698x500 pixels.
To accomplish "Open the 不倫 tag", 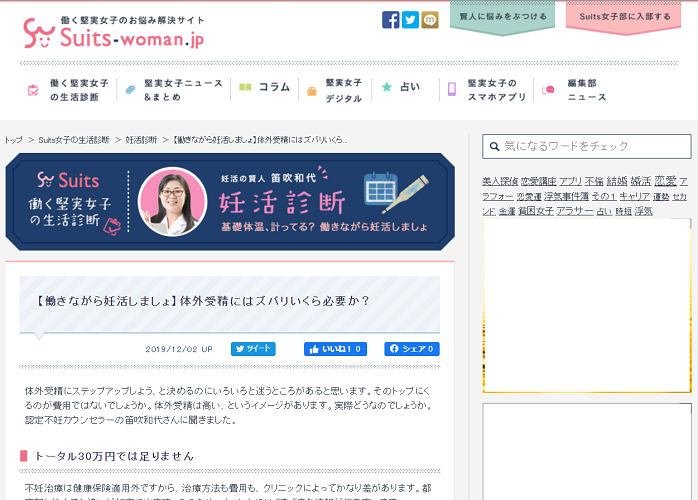I will [594, 181].
